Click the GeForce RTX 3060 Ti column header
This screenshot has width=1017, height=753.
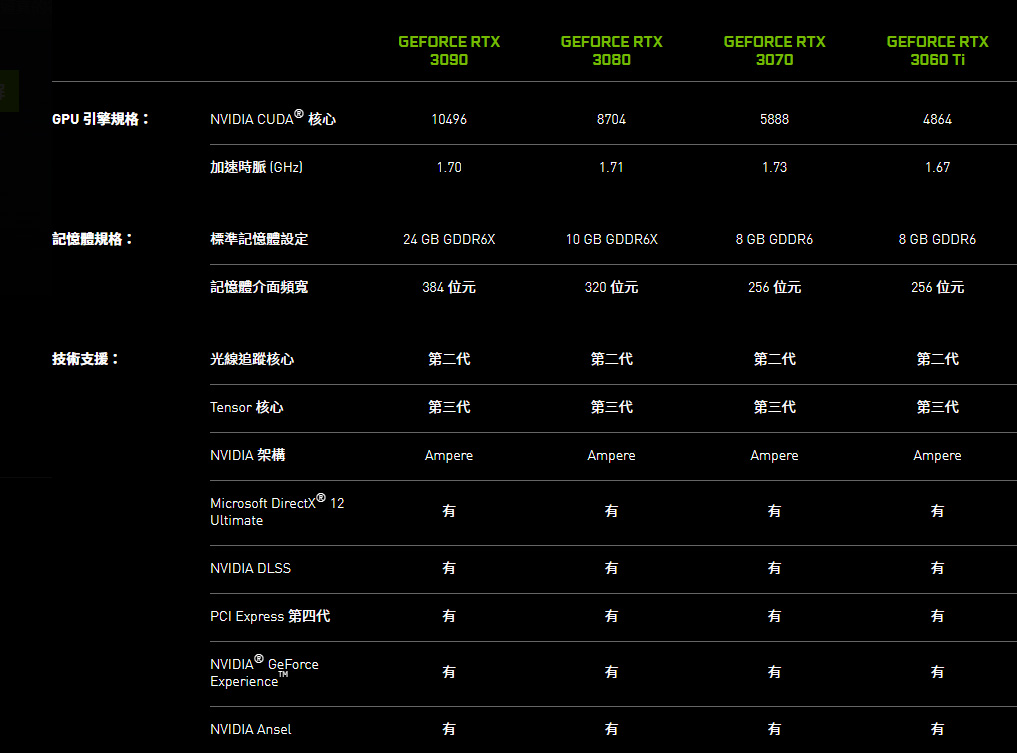(937, 51)
